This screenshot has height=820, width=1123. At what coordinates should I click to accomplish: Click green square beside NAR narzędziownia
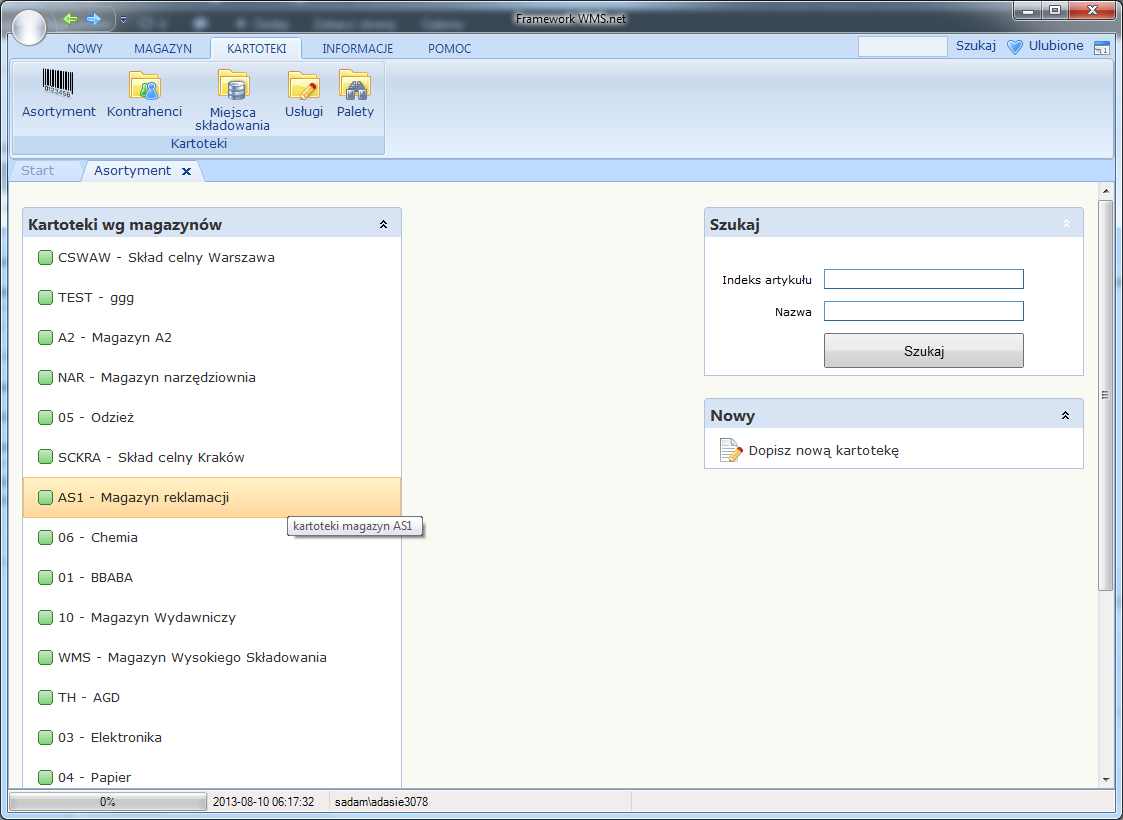[x=45, y=377]
